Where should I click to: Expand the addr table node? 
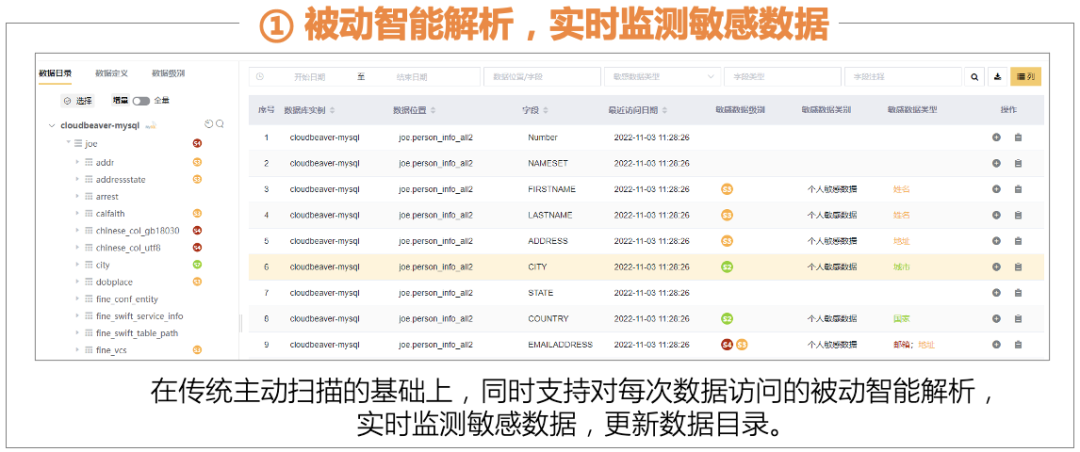coord(77,162)
